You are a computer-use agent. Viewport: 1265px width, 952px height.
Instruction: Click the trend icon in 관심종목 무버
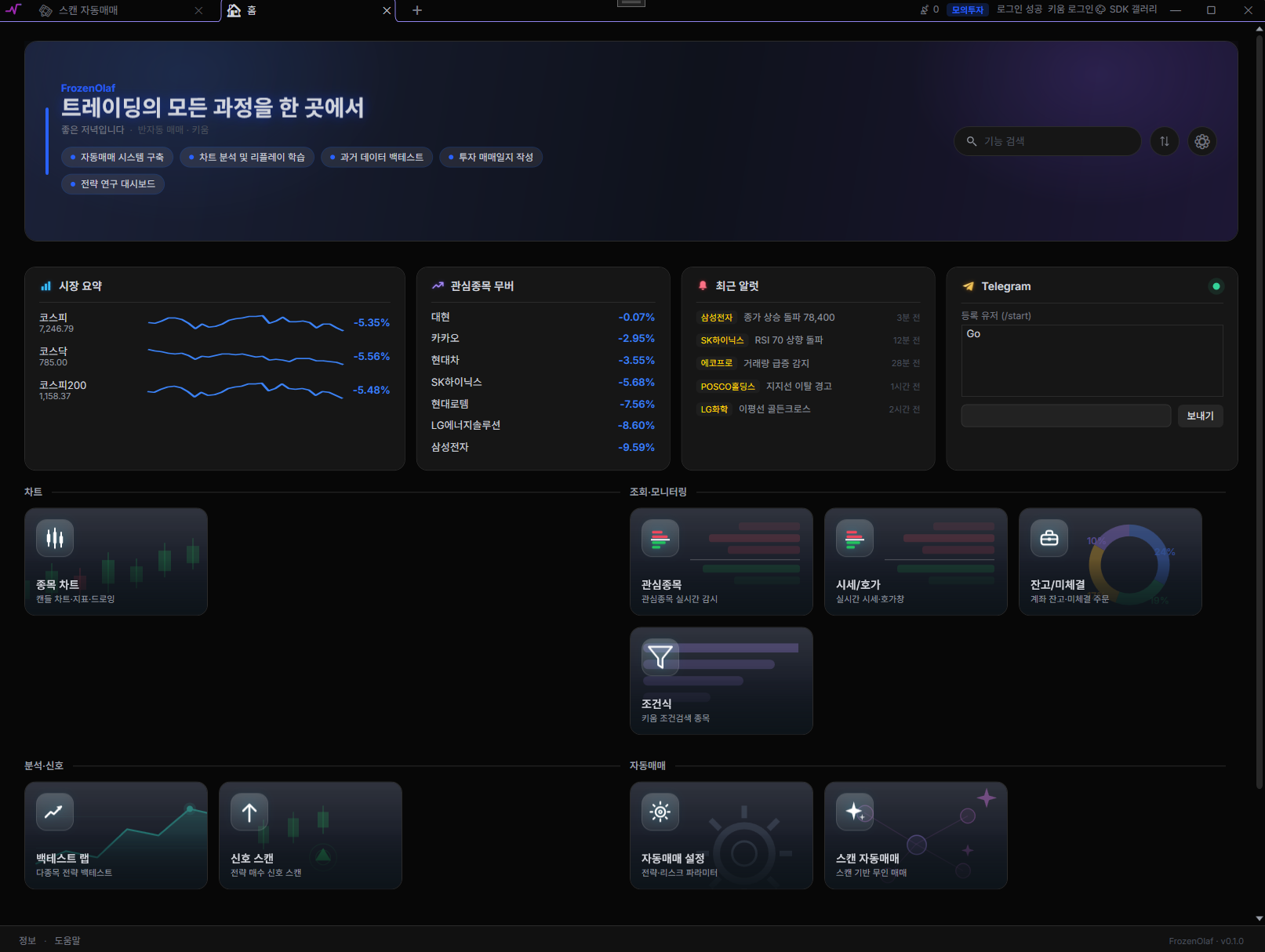point(438,286)
